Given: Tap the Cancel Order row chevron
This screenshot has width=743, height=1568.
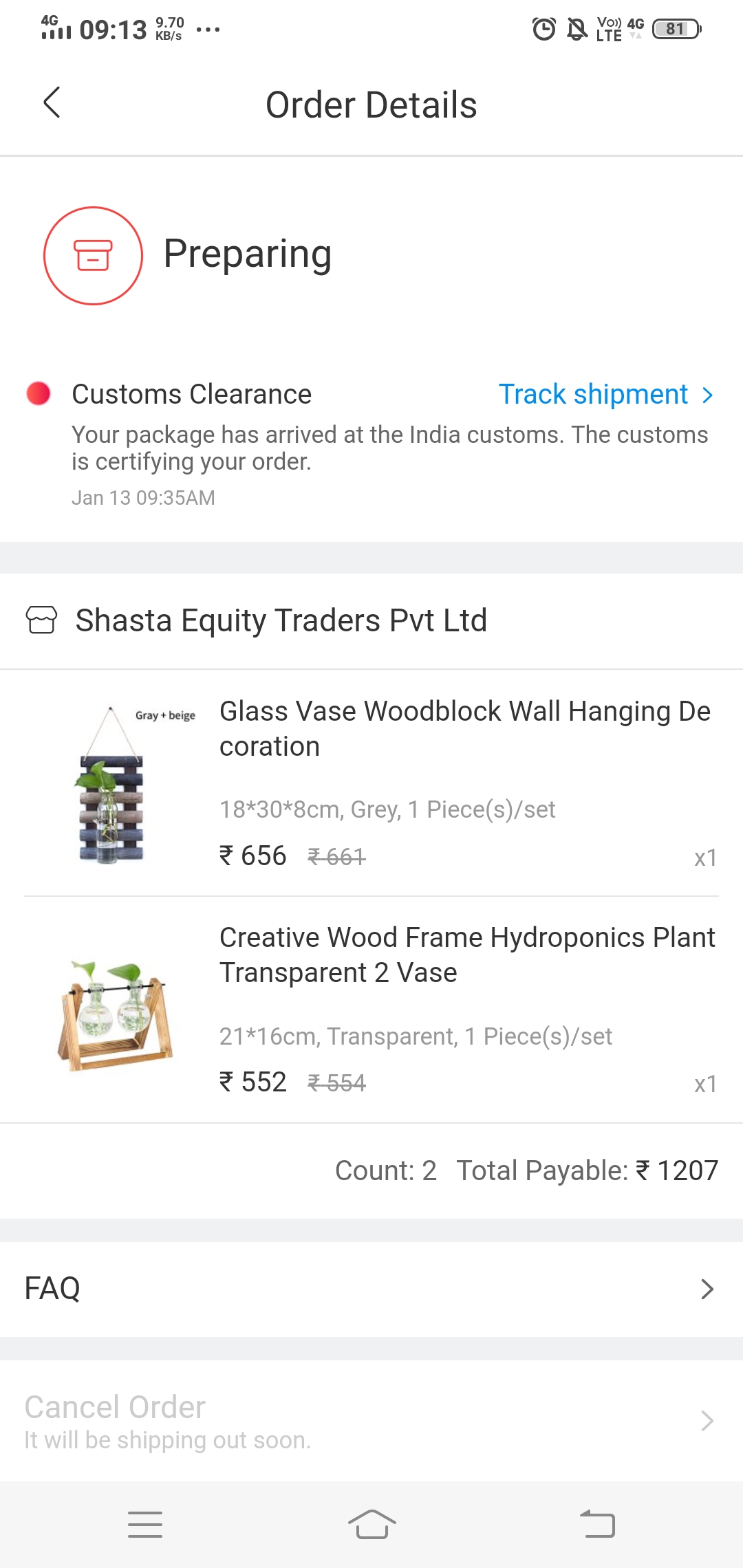Looking at the screenshot, I should [707, 1420].
